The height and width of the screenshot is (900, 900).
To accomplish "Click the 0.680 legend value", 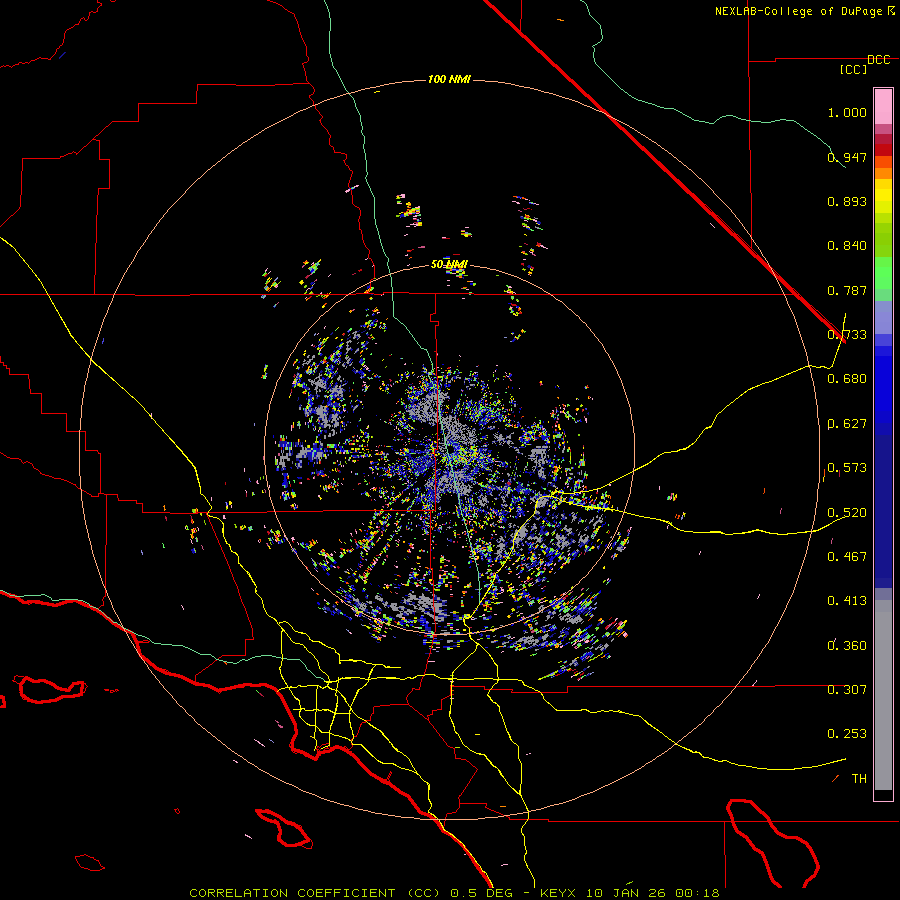I will [847, 379].
